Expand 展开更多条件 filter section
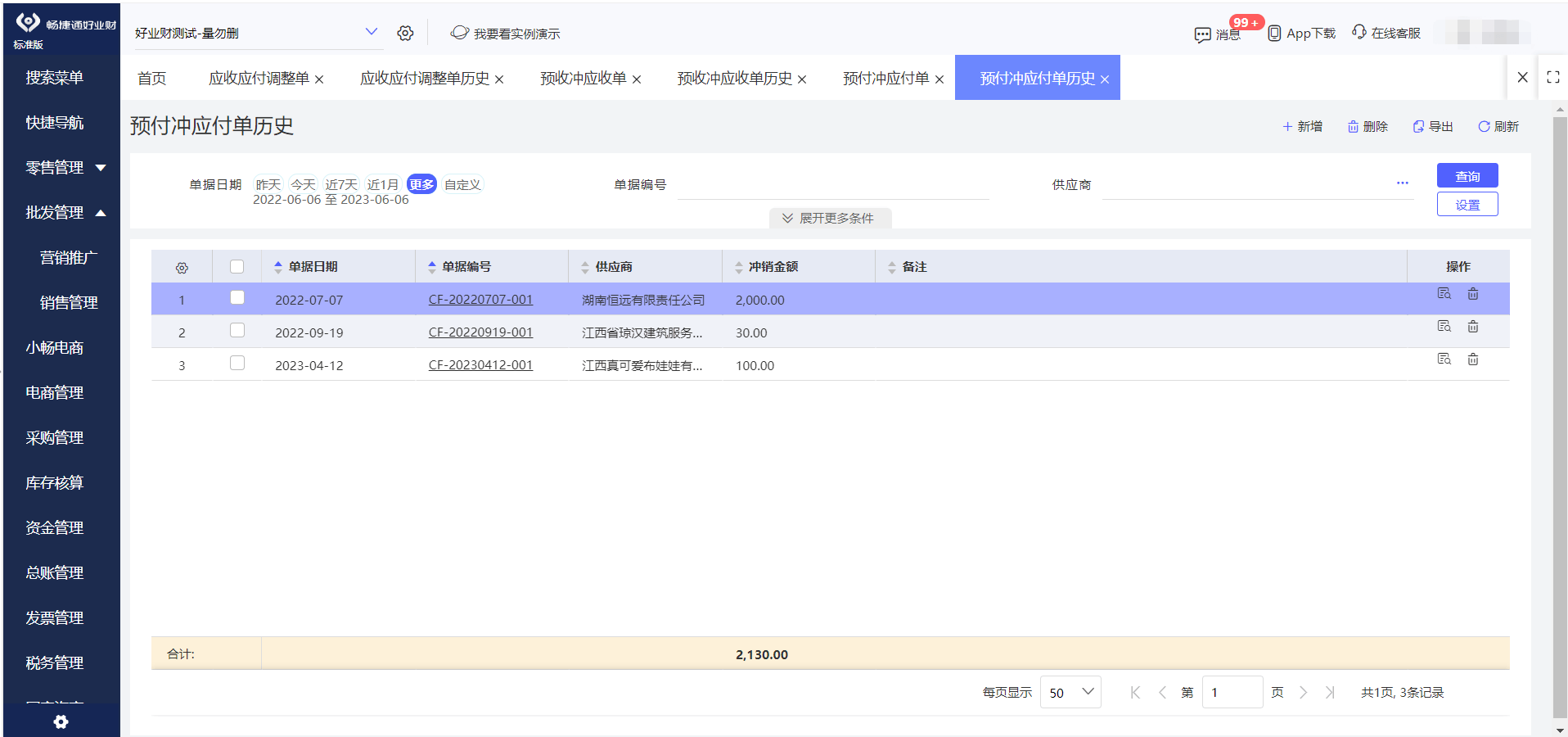The height and width of the screenshot is (737, 1568). point(830,218)
